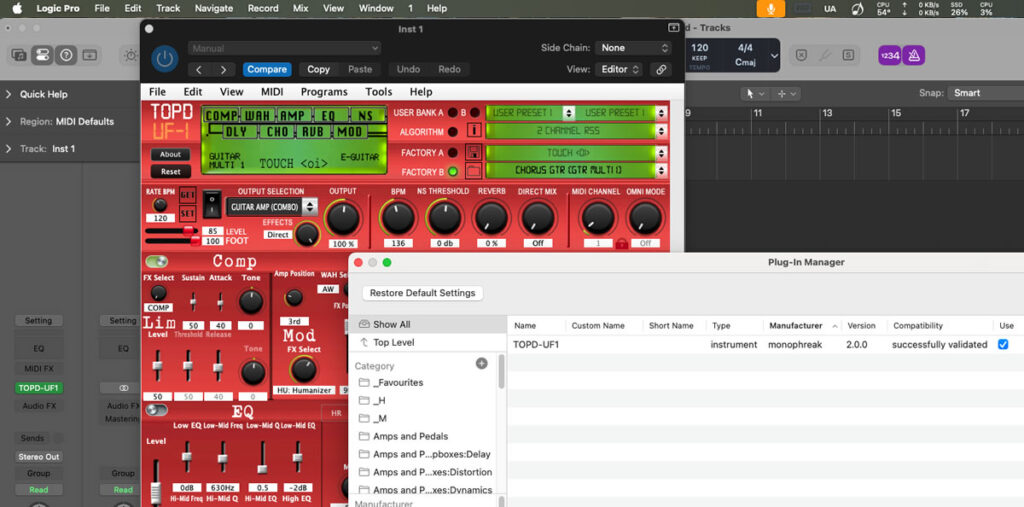
Task: Select the User Bank A LED
Action: point(452,113)
